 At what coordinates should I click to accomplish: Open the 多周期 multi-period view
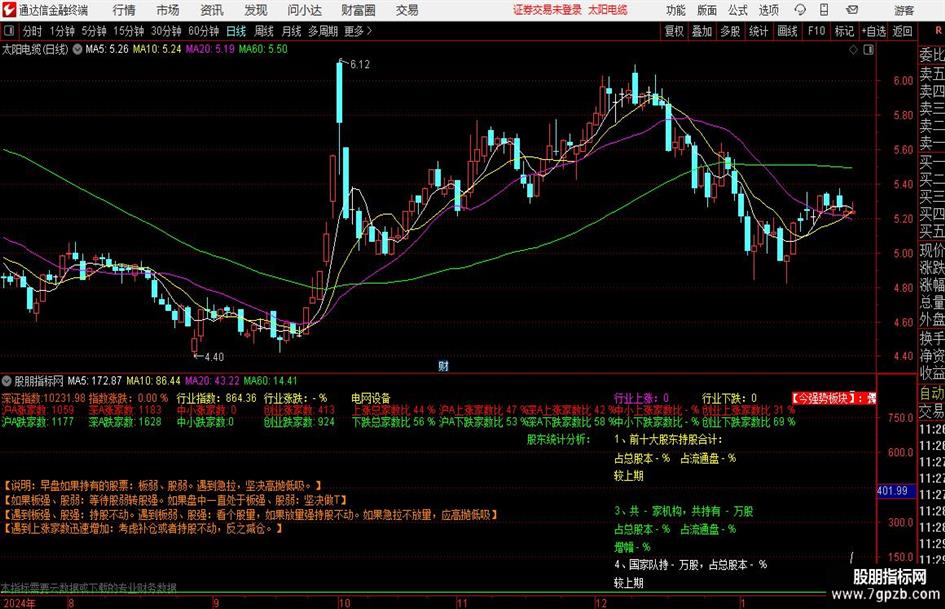click(322, 31)
